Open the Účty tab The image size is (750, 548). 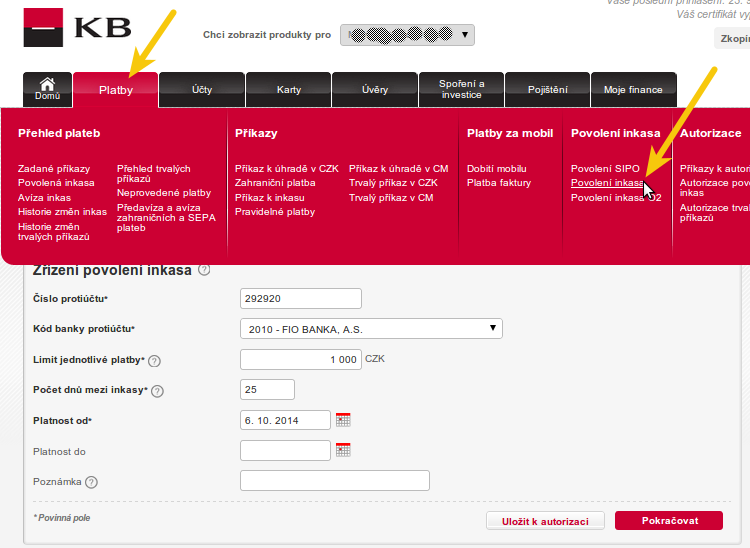pos(201,90)
